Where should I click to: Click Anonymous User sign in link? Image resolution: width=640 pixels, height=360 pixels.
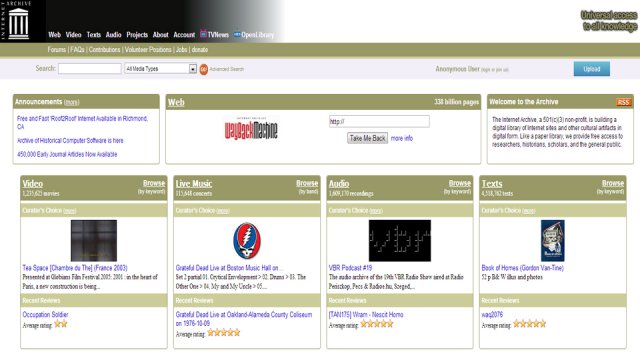pos(495,70)
